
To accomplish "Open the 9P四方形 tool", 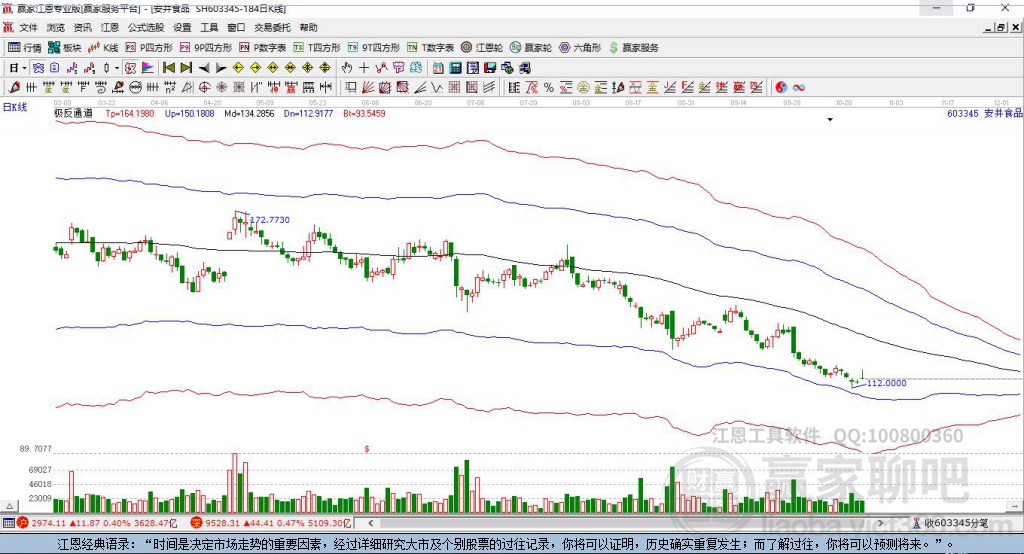I will pos(206,48).
